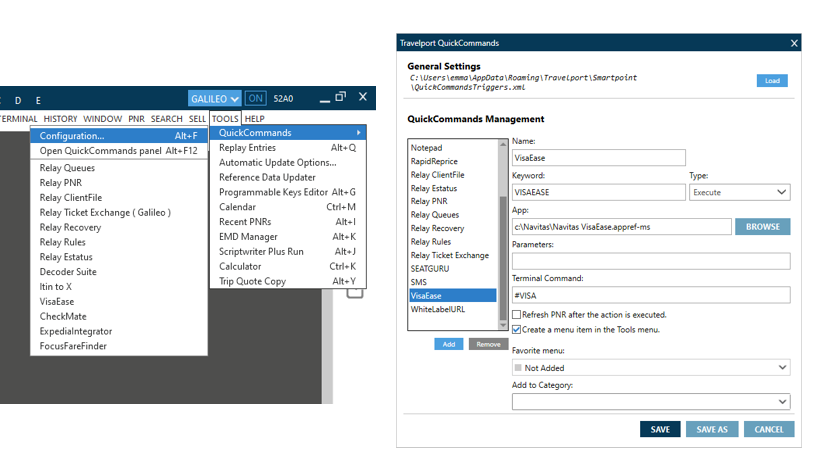Open EMD Manager from Tools menu

point(288,237)
